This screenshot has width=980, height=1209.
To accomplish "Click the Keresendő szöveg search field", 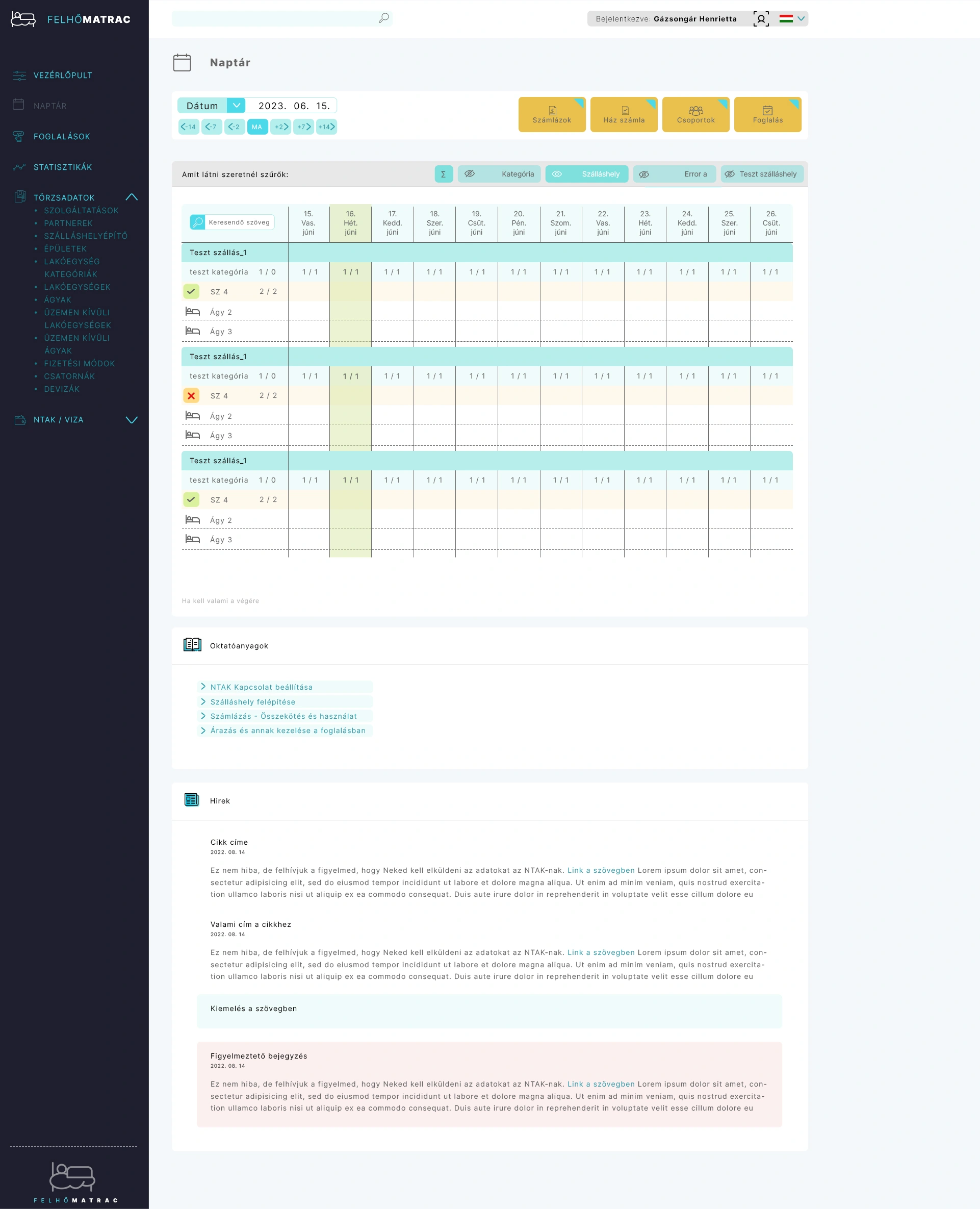I will point(239,222).
